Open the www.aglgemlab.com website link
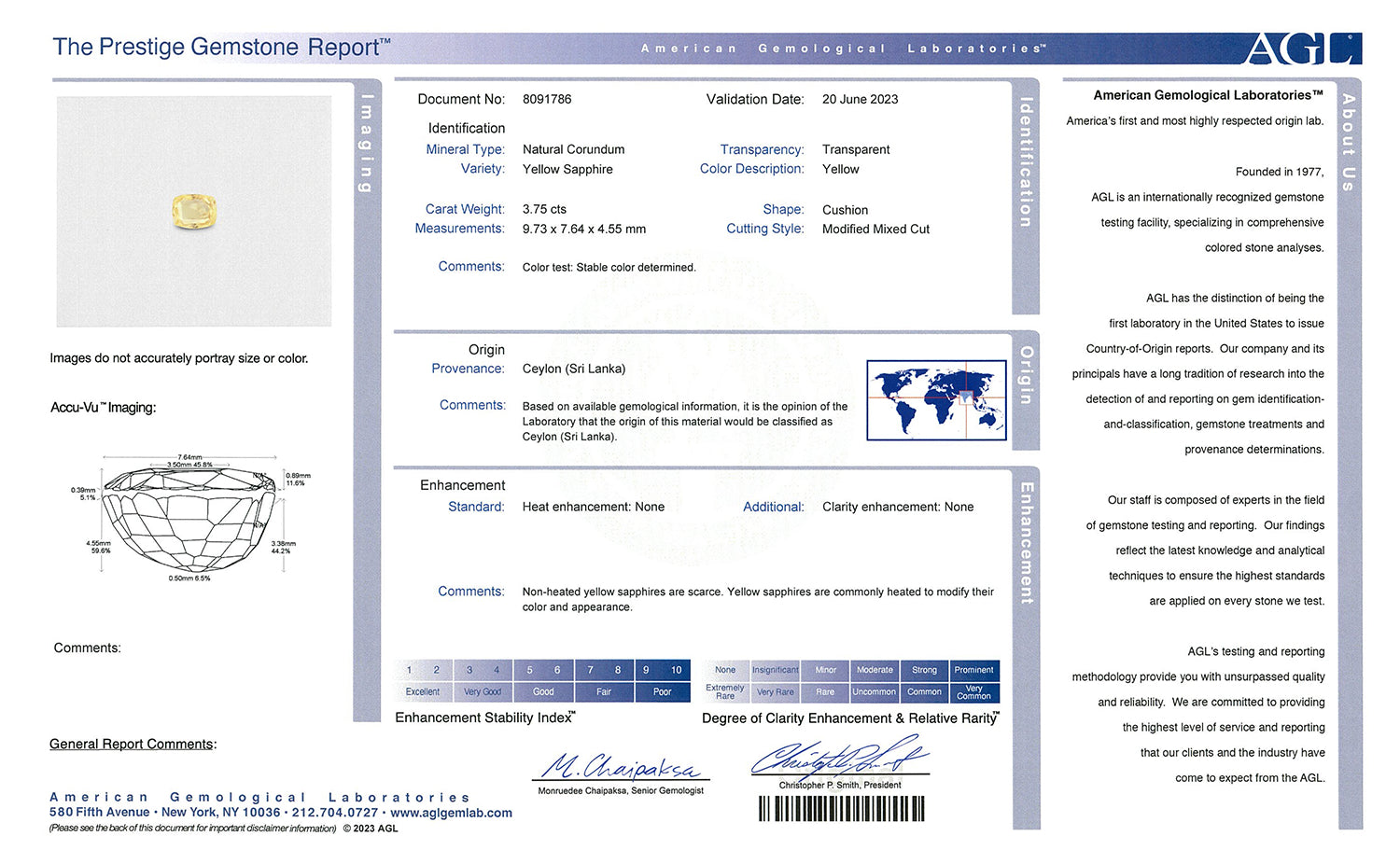The height and width of the screenshot is (850, 1400). coord(451,813)
